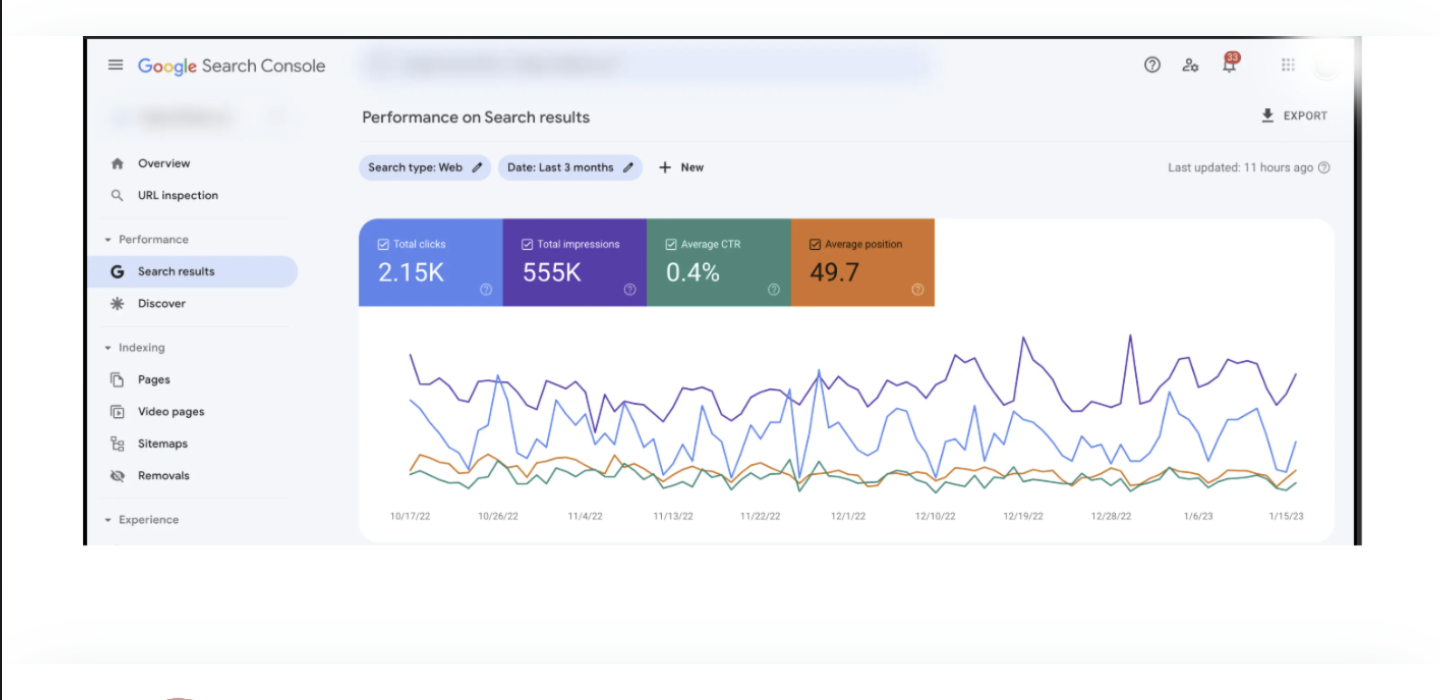Toggle the Average position checkbox
This screenshot has height=700, width=1440.
[815, 244]
